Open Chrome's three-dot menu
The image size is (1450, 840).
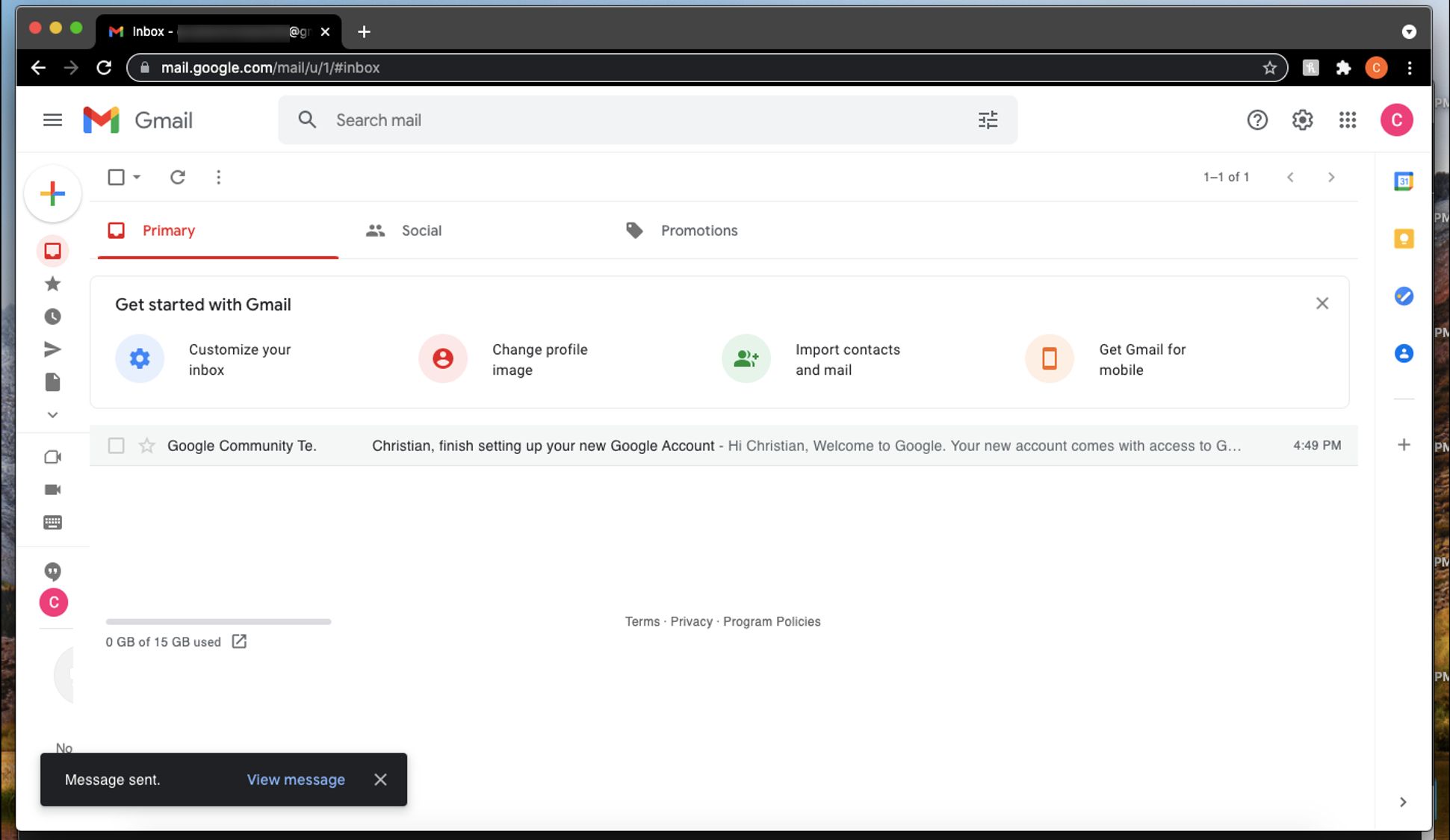(x=1410, y=68)
